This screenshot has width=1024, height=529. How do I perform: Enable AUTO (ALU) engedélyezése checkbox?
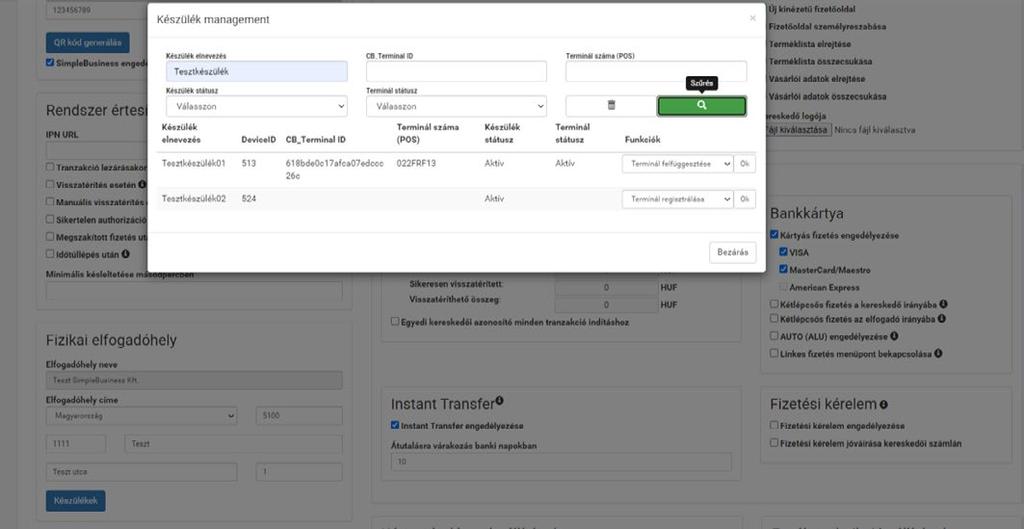pos(775,336)
